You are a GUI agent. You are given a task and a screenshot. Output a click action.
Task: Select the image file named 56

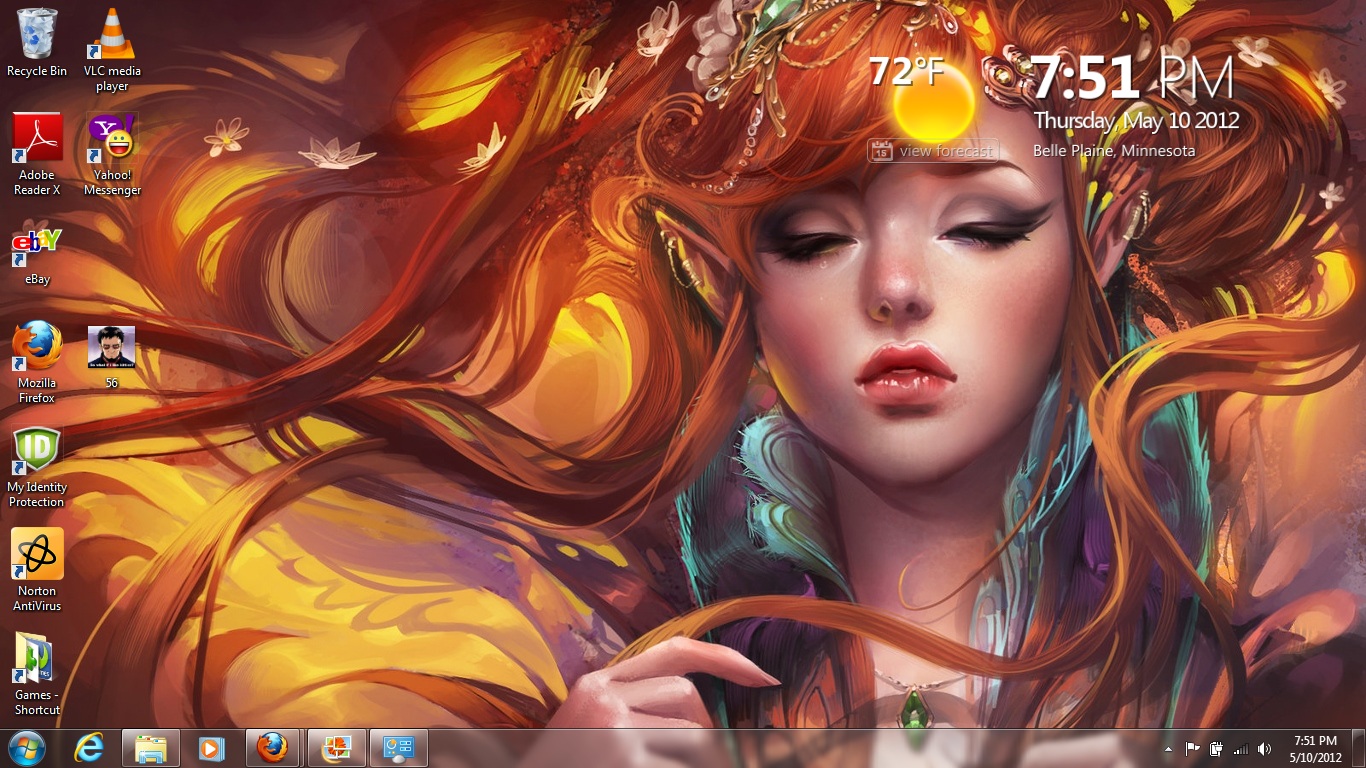click(x=111, y=348)
